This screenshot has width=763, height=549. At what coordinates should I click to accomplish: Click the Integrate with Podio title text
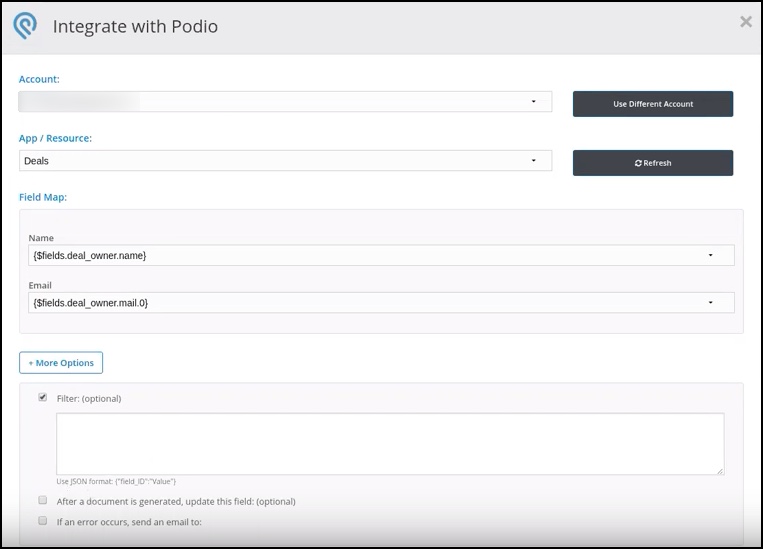(x=135, y=26)
